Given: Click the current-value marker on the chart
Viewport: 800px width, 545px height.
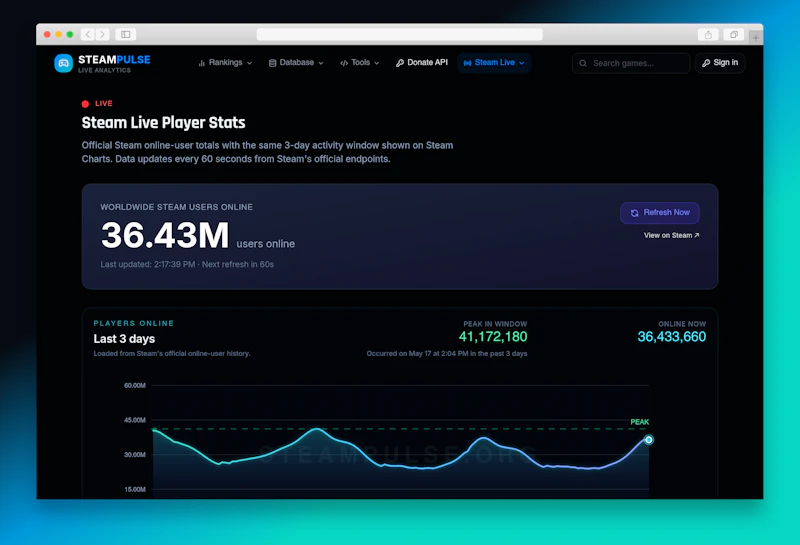Looking at the screenshot, I should (648, 440).
